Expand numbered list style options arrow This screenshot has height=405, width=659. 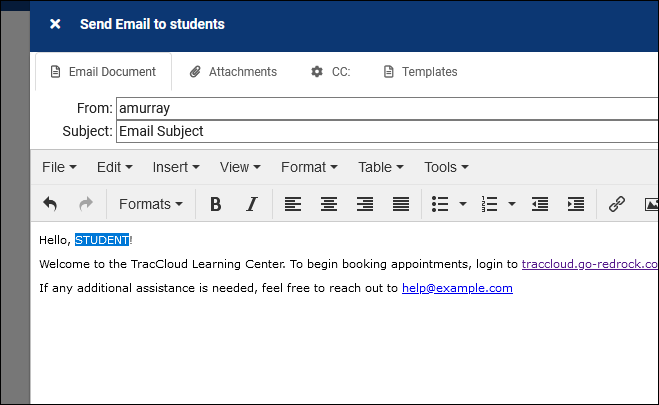(512, 204)
